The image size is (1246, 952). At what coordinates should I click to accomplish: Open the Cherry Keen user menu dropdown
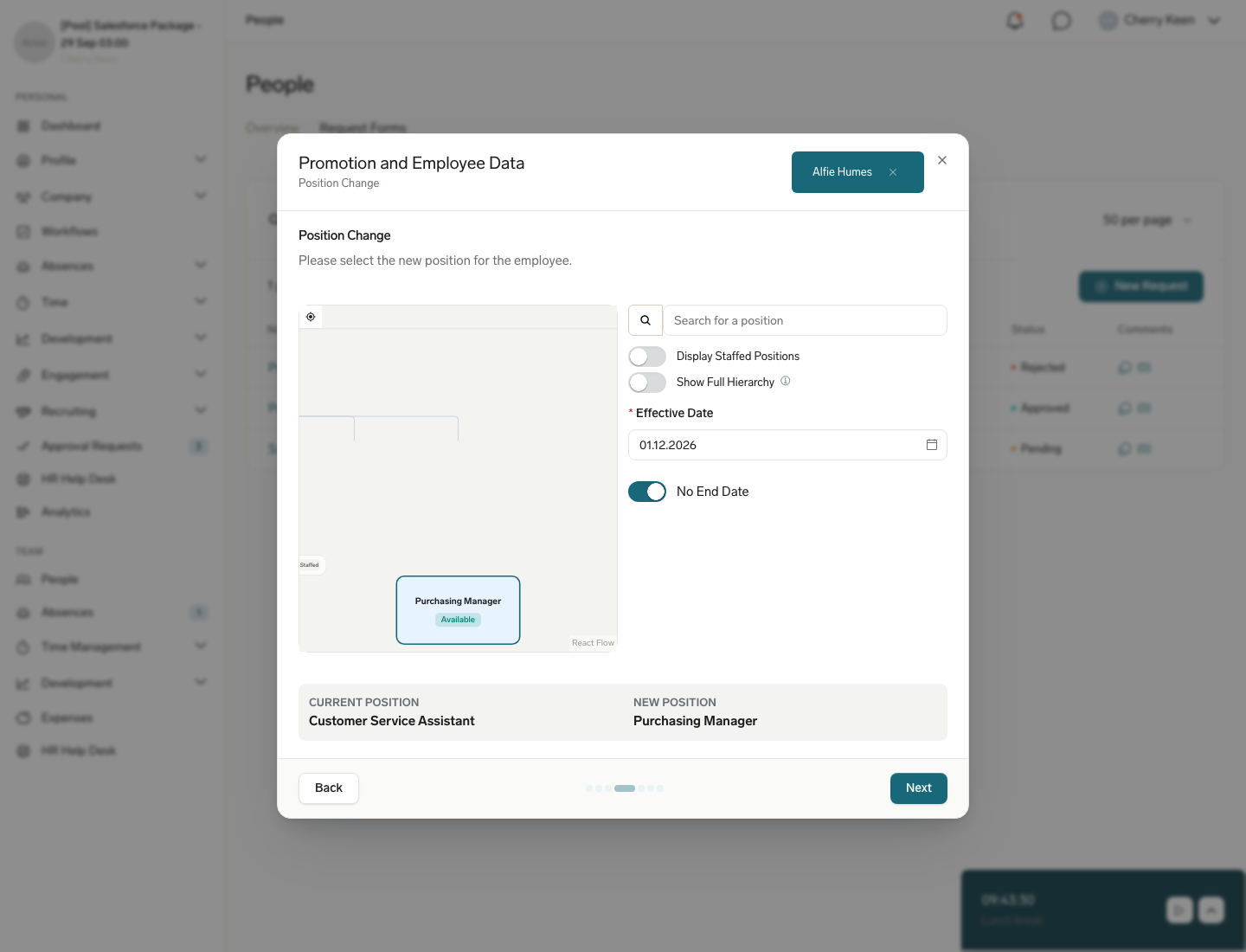click(1159, 21)
